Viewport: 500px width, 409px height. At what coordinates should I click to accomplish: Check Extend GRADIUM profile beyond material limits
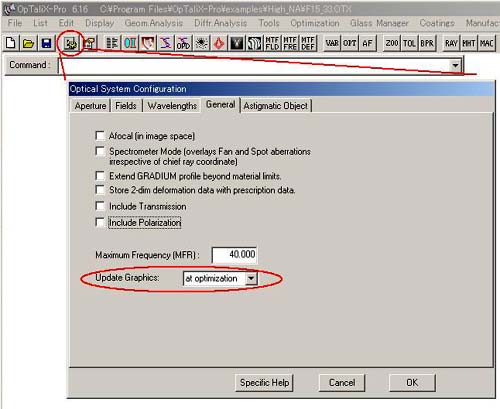pos(100,175)
